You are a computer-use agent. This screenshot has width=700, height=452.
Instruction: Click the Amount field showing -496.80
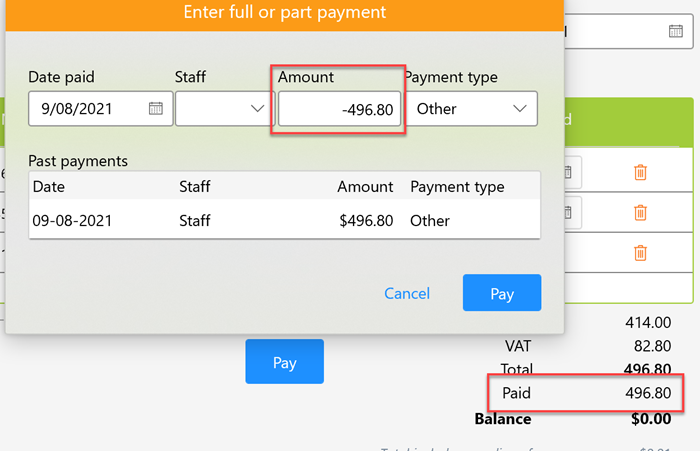(x=340, y=108)
